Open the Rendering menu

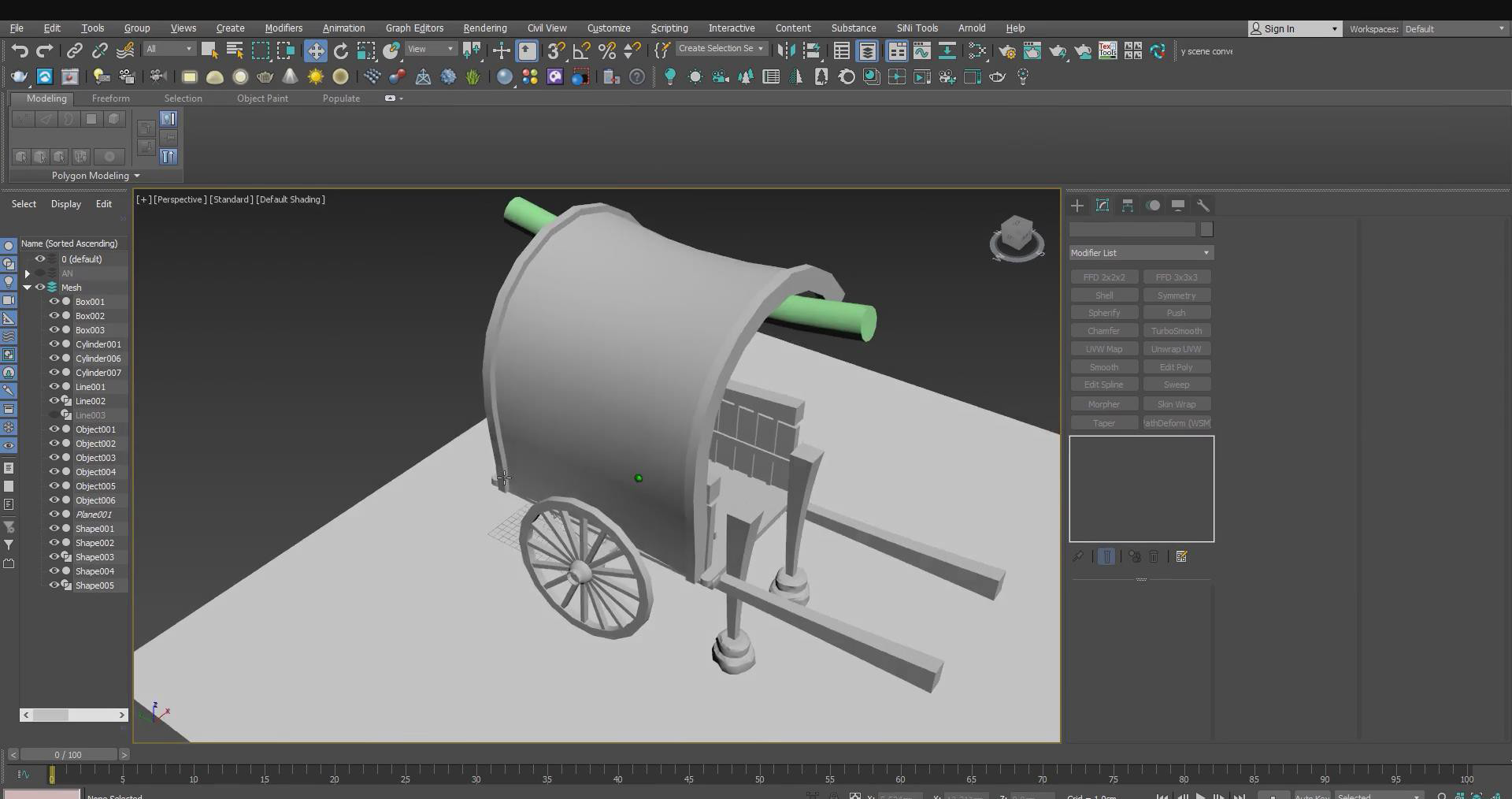[x=484, y=28]
